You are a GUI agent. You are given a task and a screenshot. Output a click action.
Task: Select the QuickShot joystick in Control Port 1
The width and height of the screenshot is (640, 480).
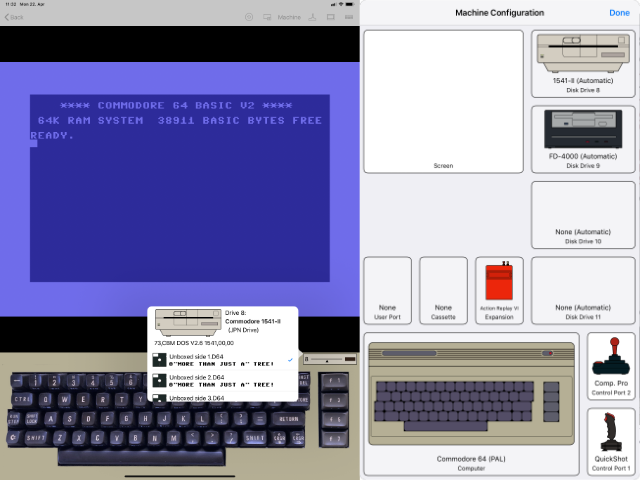(x=610, y=440)
